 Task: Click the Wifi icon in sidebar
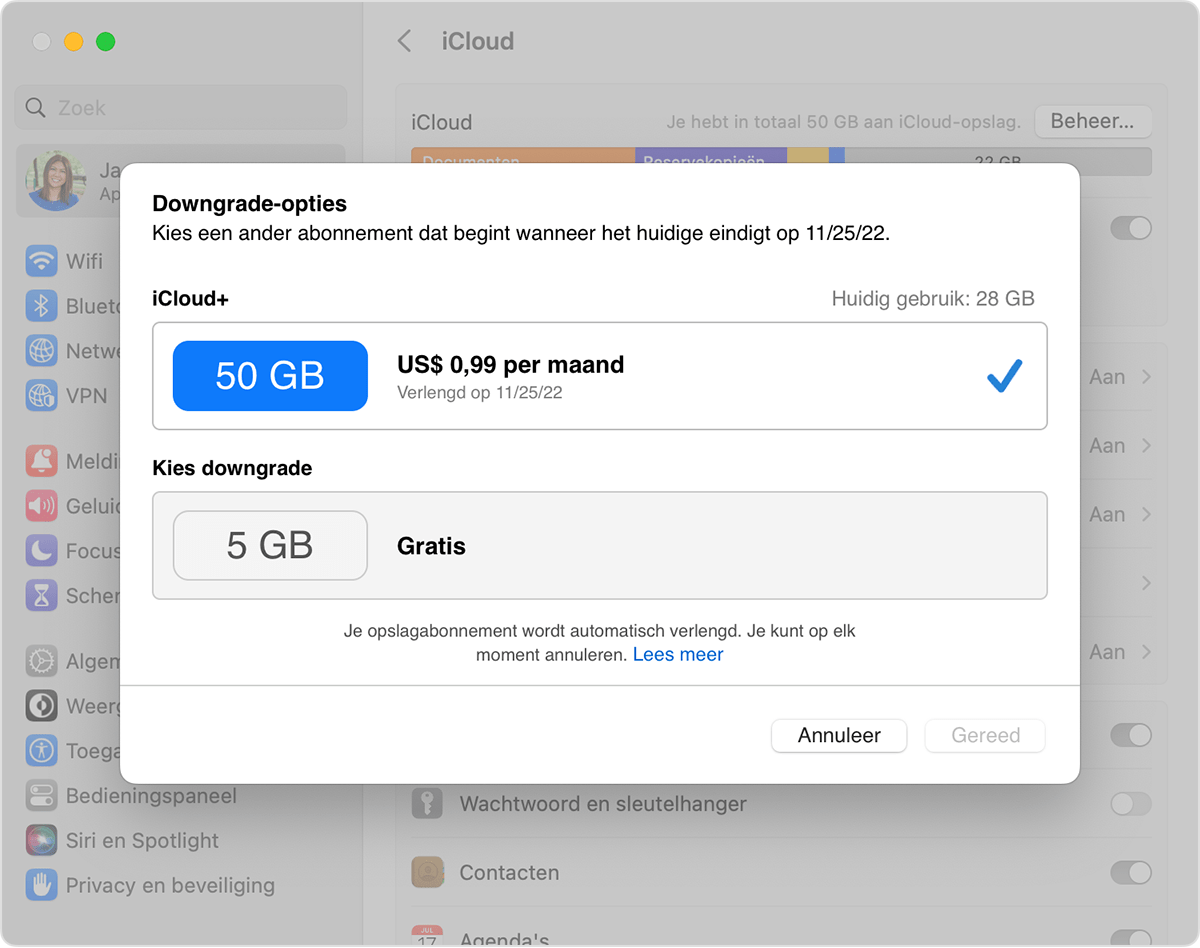(x=41, y=261)
